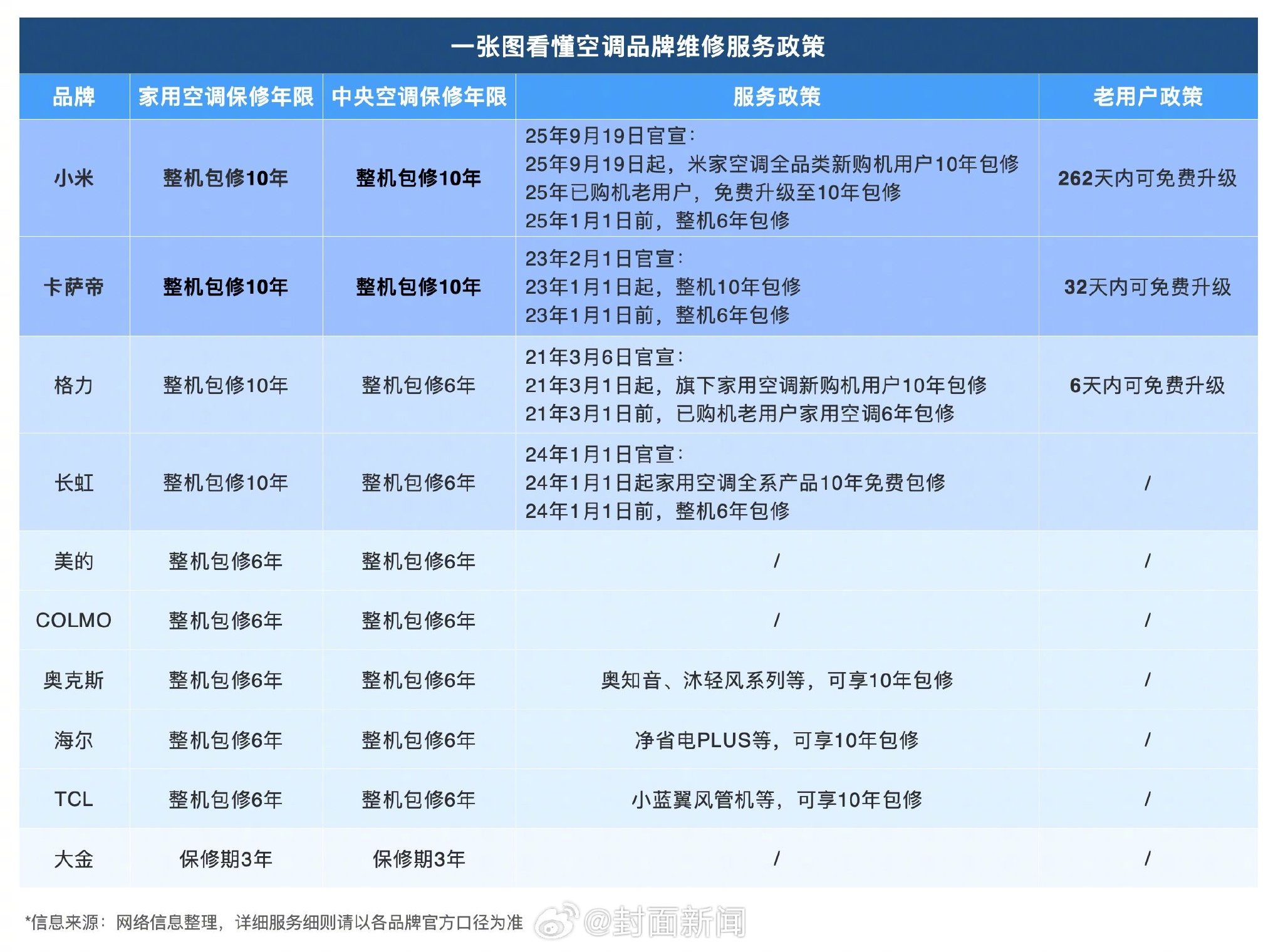Click 长虹 home warranty 整机包修10年
This screenshot has width=1283, height=952.
pyautogui.click(x=226, y=482)
